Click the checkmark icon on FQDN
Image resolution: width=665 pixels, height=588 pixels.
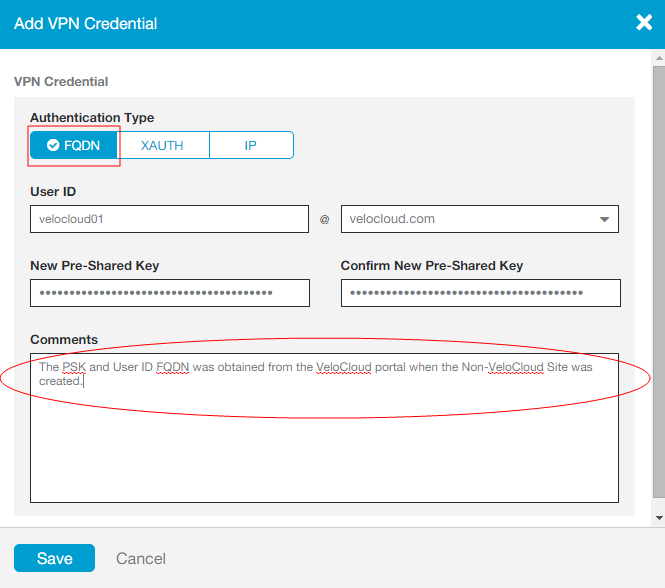click(x=53, y=145)
